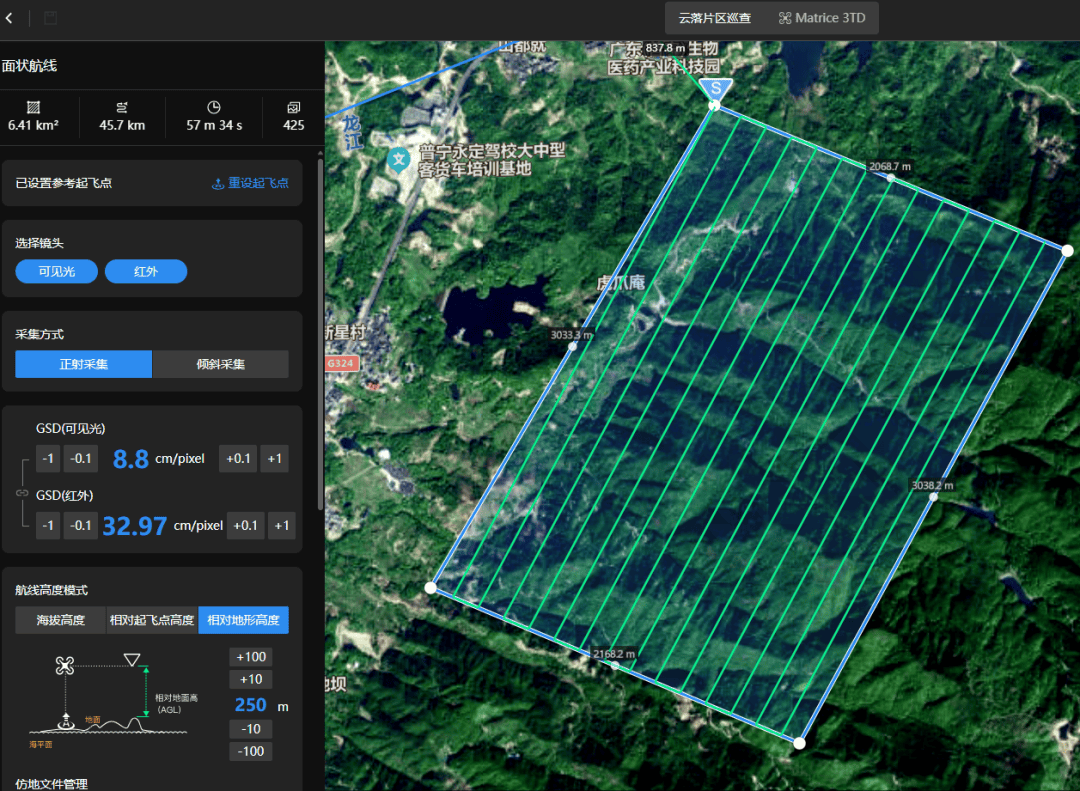Switch to 海拔高度 altitude mode

click(60, 621)
